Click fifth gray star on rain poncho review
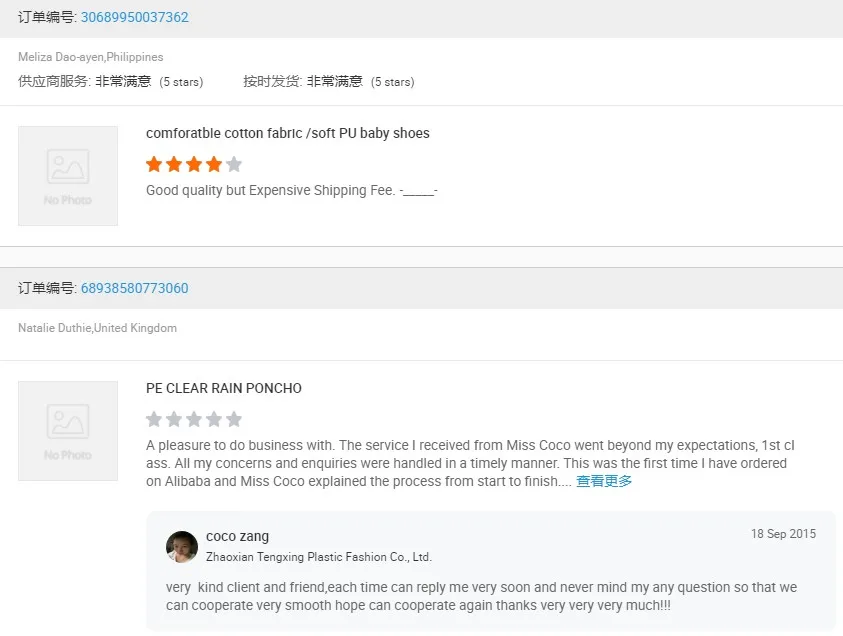Image resolution: width=843 pixels, height=636 pixels. pos(234,419)
